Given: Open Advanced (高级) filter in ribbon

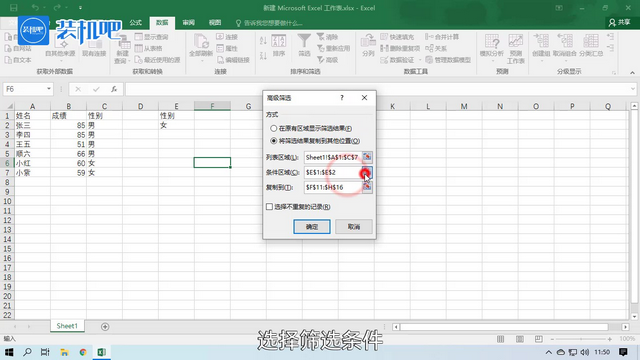Looking at the screenshot, I should point(327,60).
